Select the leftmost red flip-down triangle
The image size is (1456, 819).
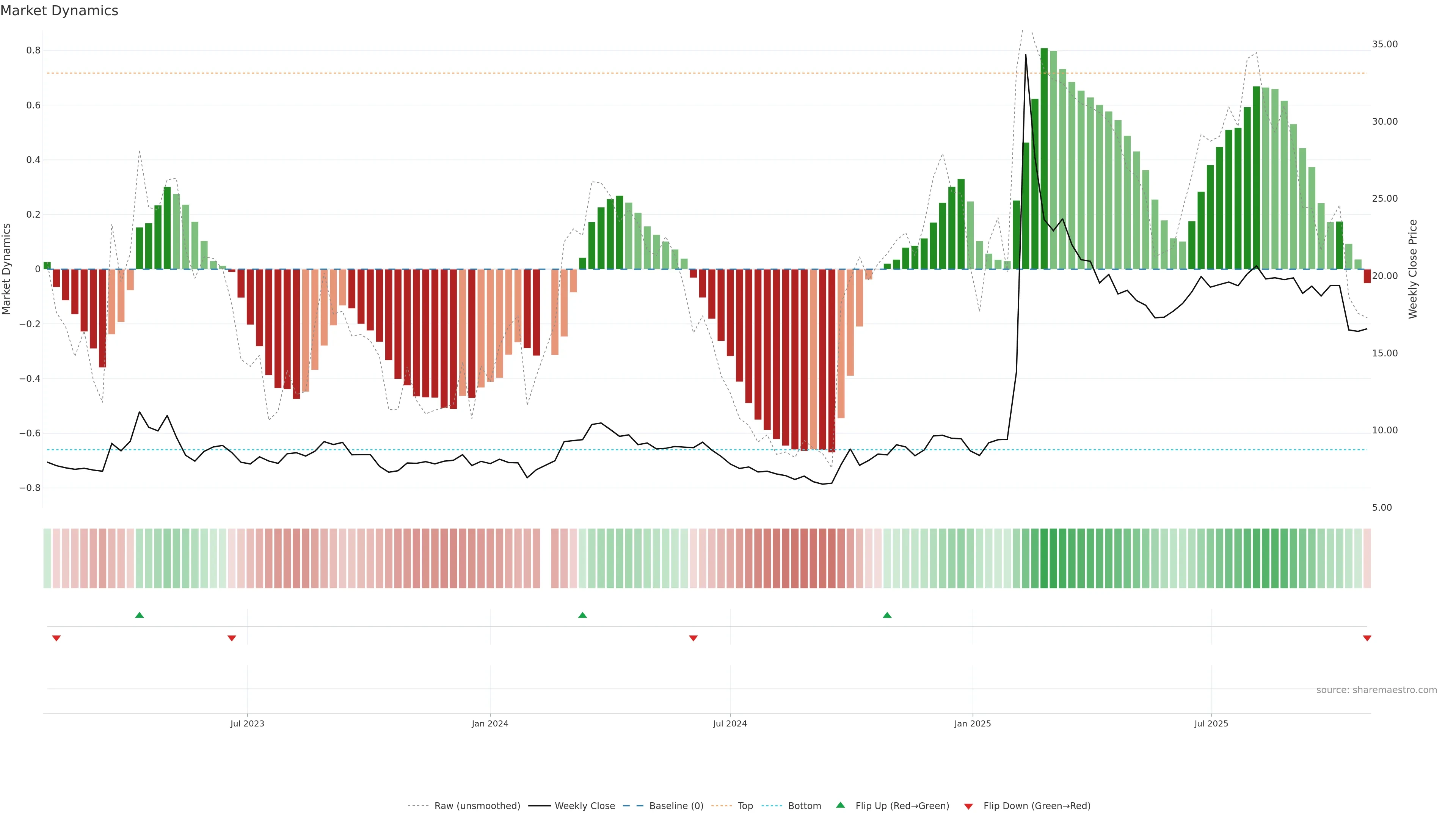(56, 638)
